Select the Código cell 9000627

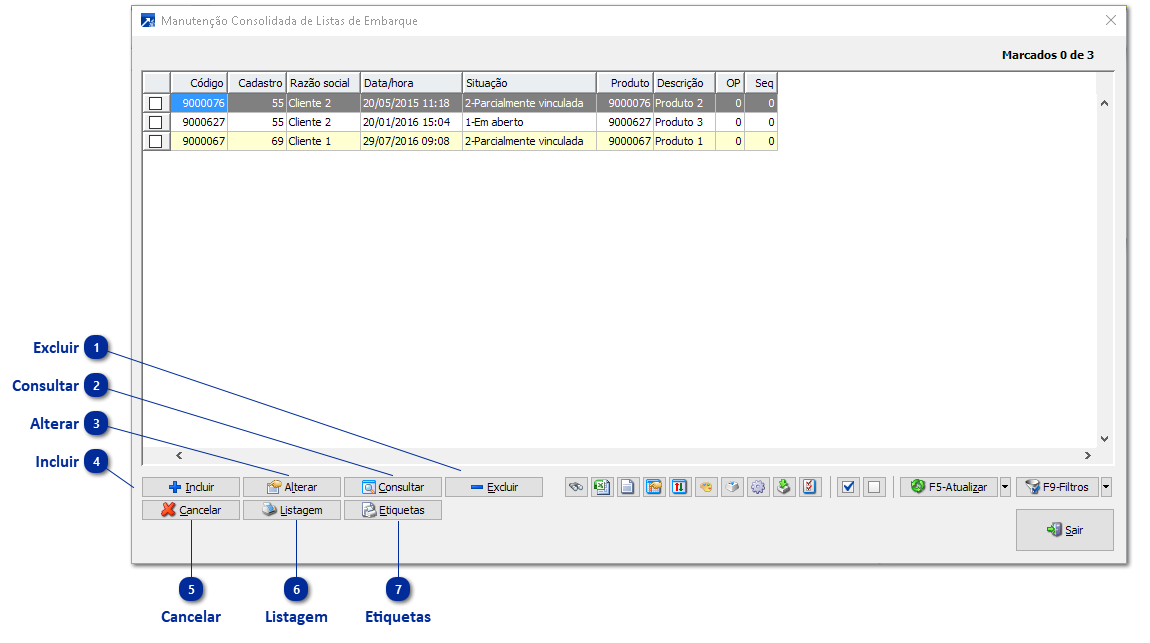tap(199, 122)
